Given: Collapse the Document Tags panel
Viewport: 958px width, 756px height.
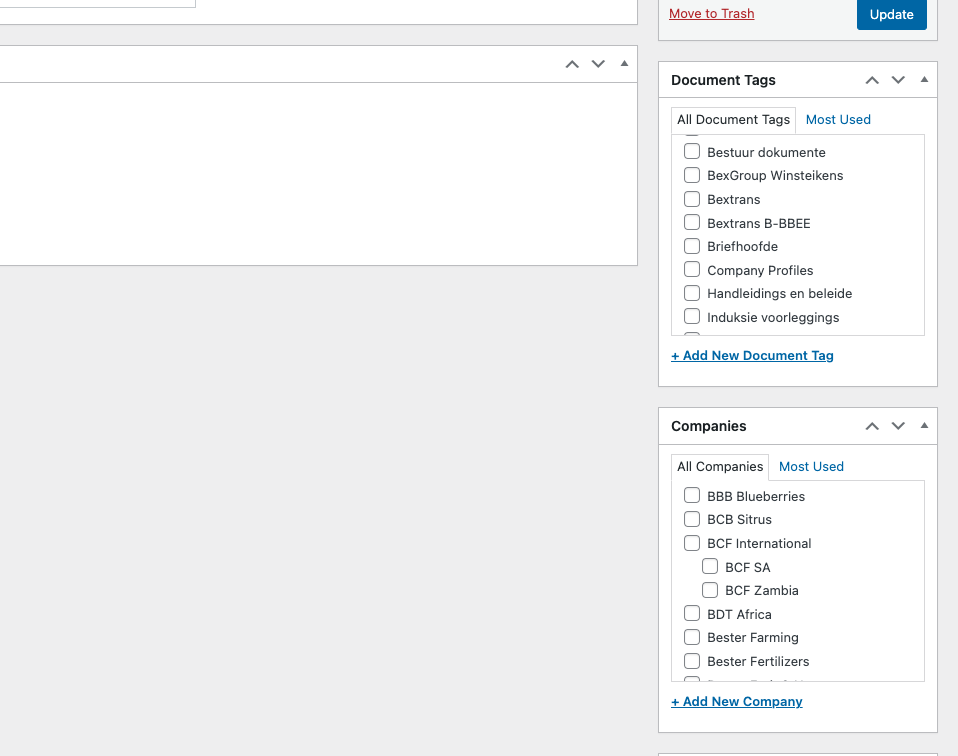Looking at the screenshot, I should [x=924, y=80].
